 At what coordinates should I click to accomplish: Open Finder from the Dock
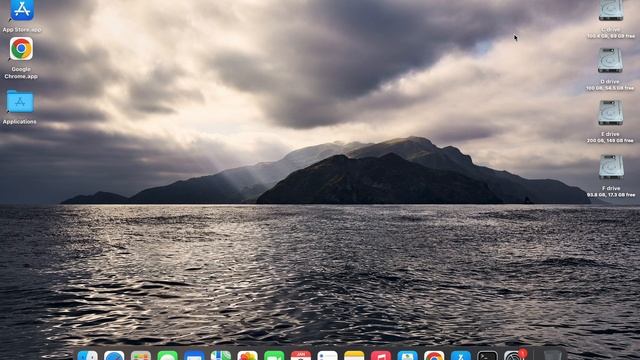tap(88, 356)
